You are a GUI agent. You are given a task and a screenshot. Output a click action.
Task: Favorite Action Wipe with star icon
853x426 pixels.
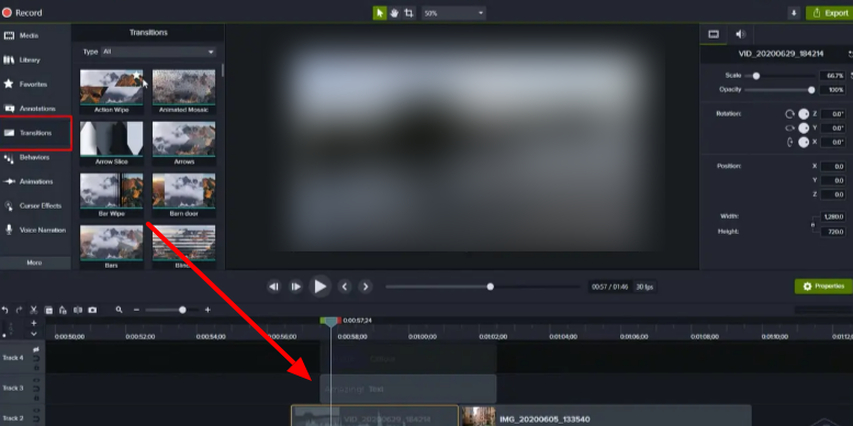click(136, 76)
